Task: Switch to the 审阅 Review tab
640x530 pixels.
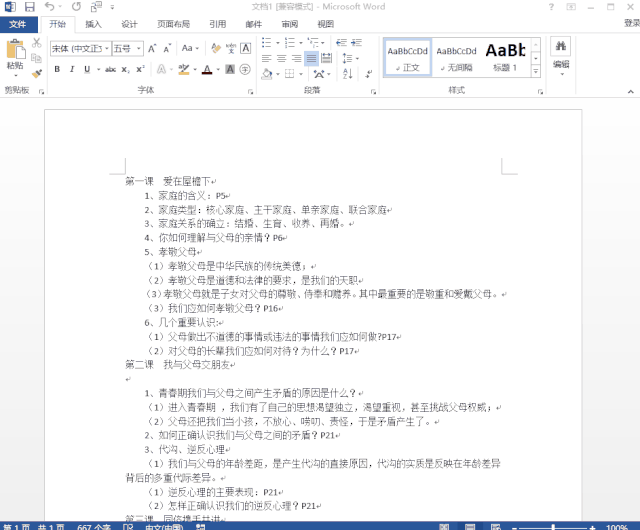Action: click(x=290, y=24)
